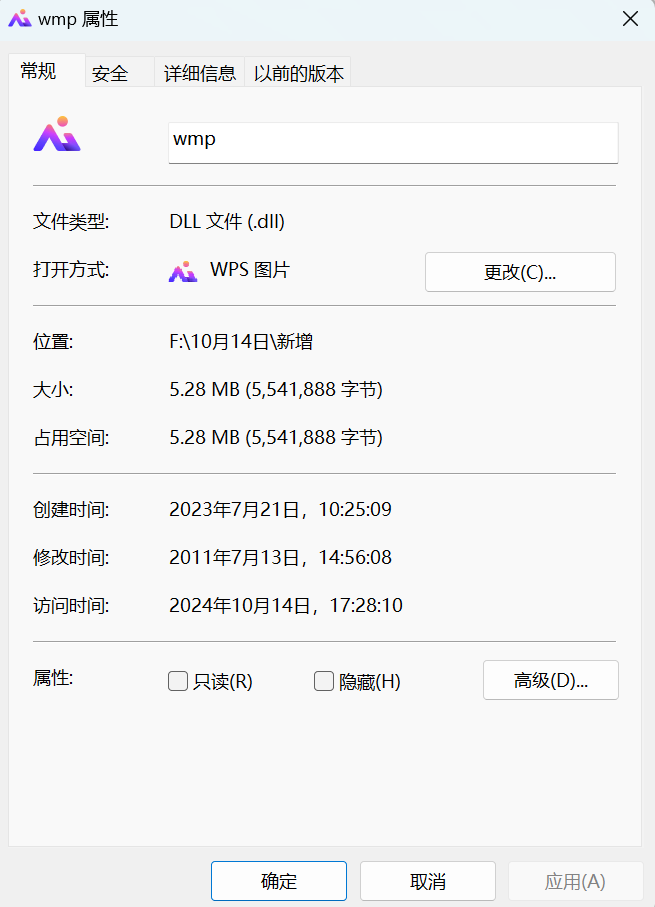This screenshot has height=907, width=655.
Task: Select the wmp filename text
Action: 192,140
